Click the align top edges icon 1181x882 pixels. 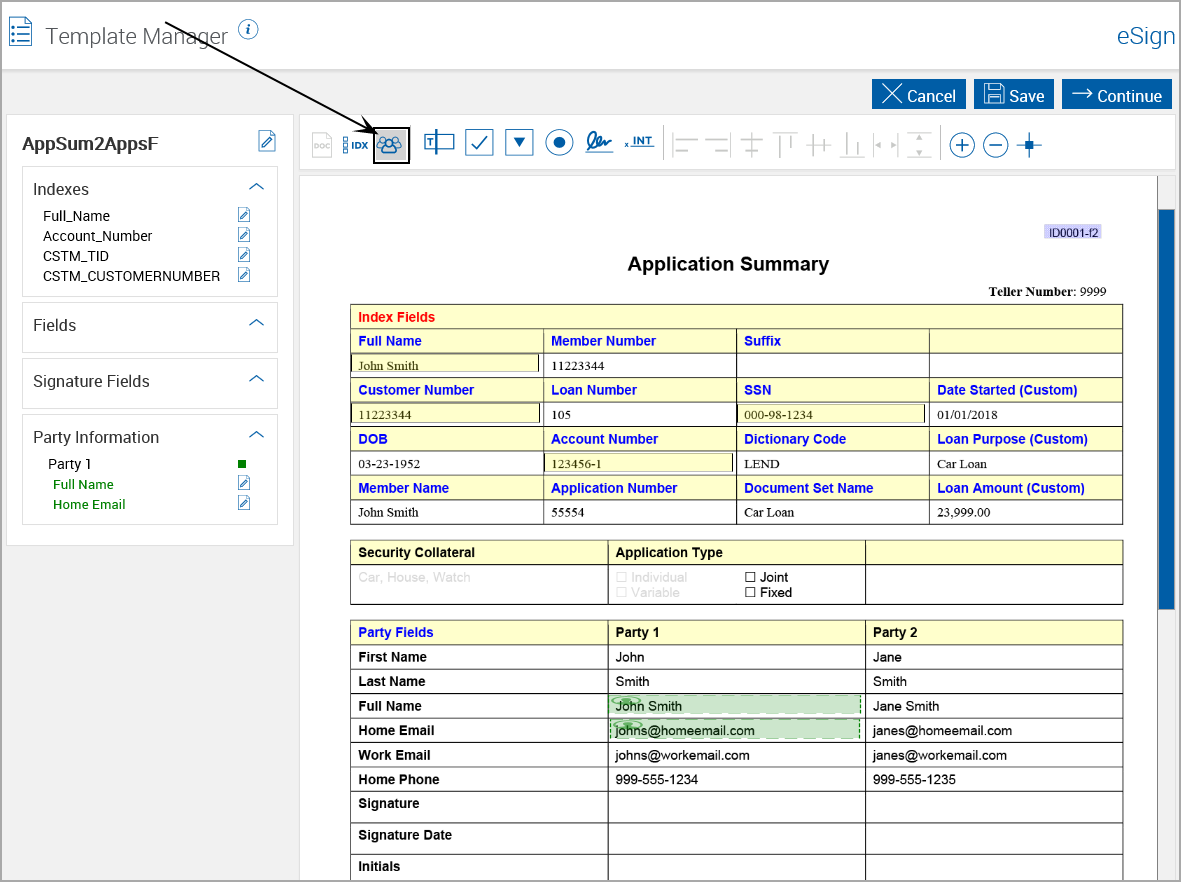[x=785, y=145]
